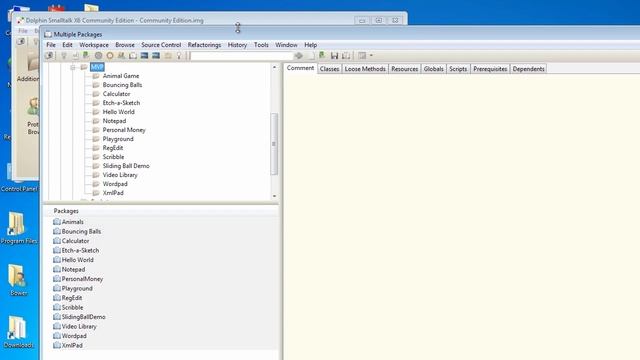Select Calculator in Packages list
640x360 pixels.
click(x=76, y=241)
